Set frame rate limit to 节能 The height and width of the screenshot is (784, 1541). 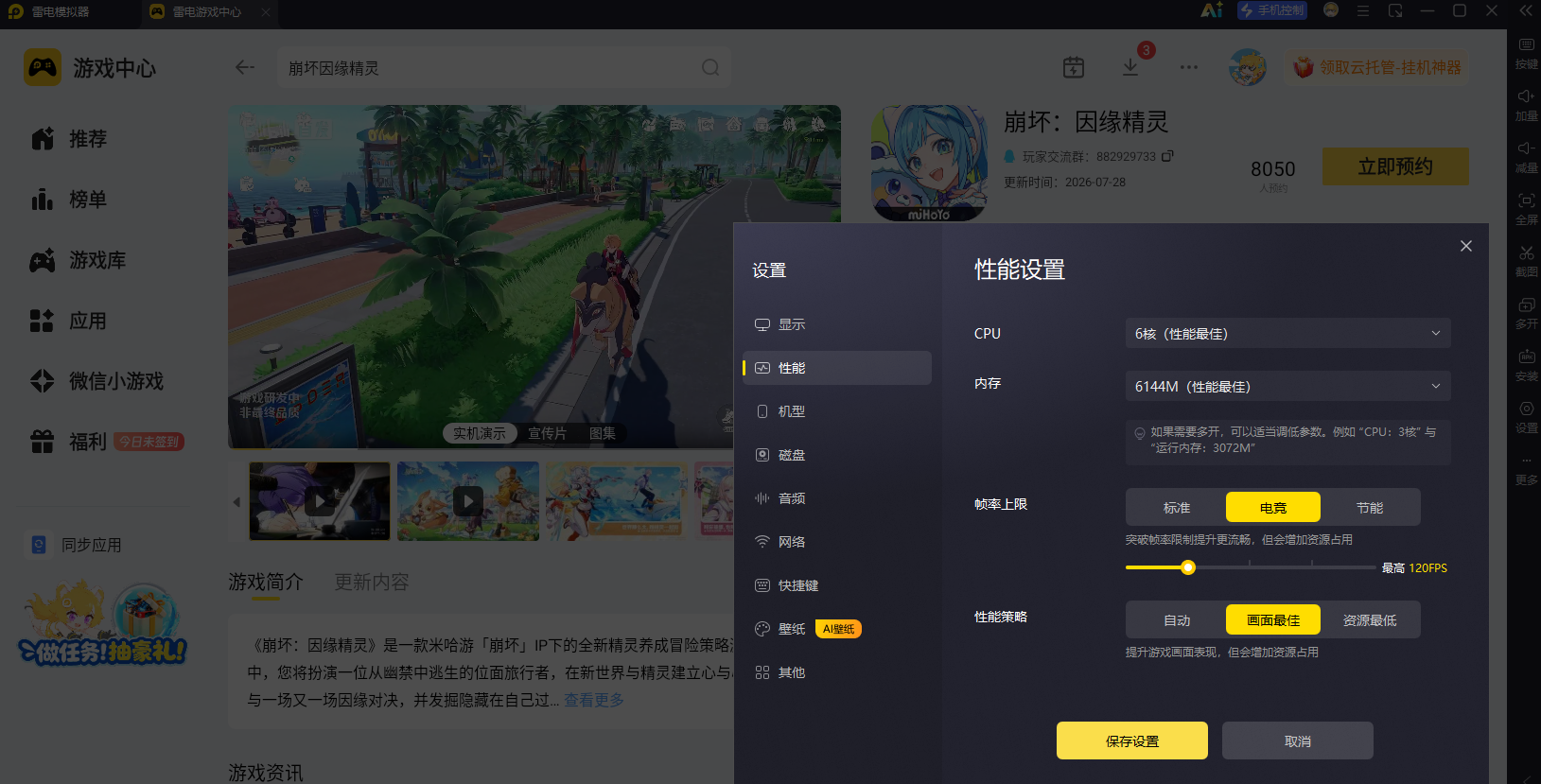(1370, 508)
